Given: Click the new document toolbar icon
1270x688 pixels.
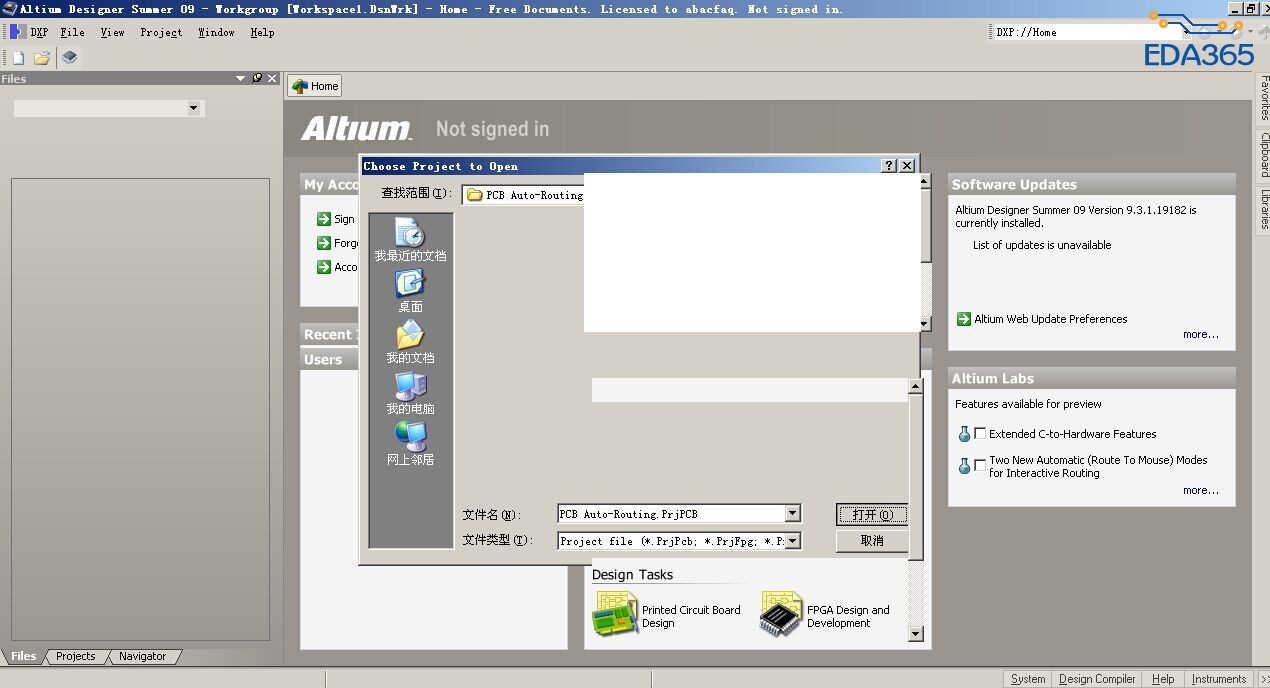Looking at the screenshot, I should [x=19, y=58].
